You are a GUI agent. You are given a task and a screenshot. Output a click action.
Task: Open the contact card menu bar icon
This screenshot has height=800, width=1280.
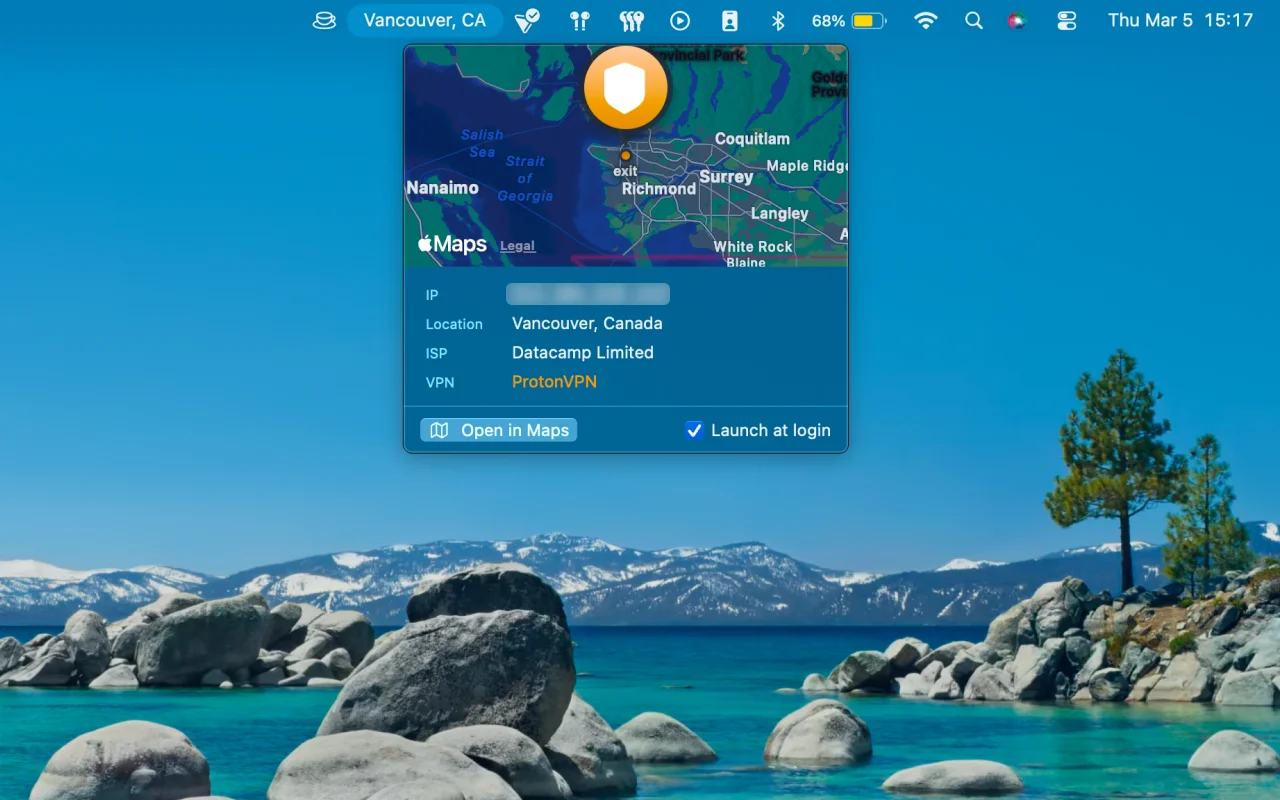[x=730, y=20]
